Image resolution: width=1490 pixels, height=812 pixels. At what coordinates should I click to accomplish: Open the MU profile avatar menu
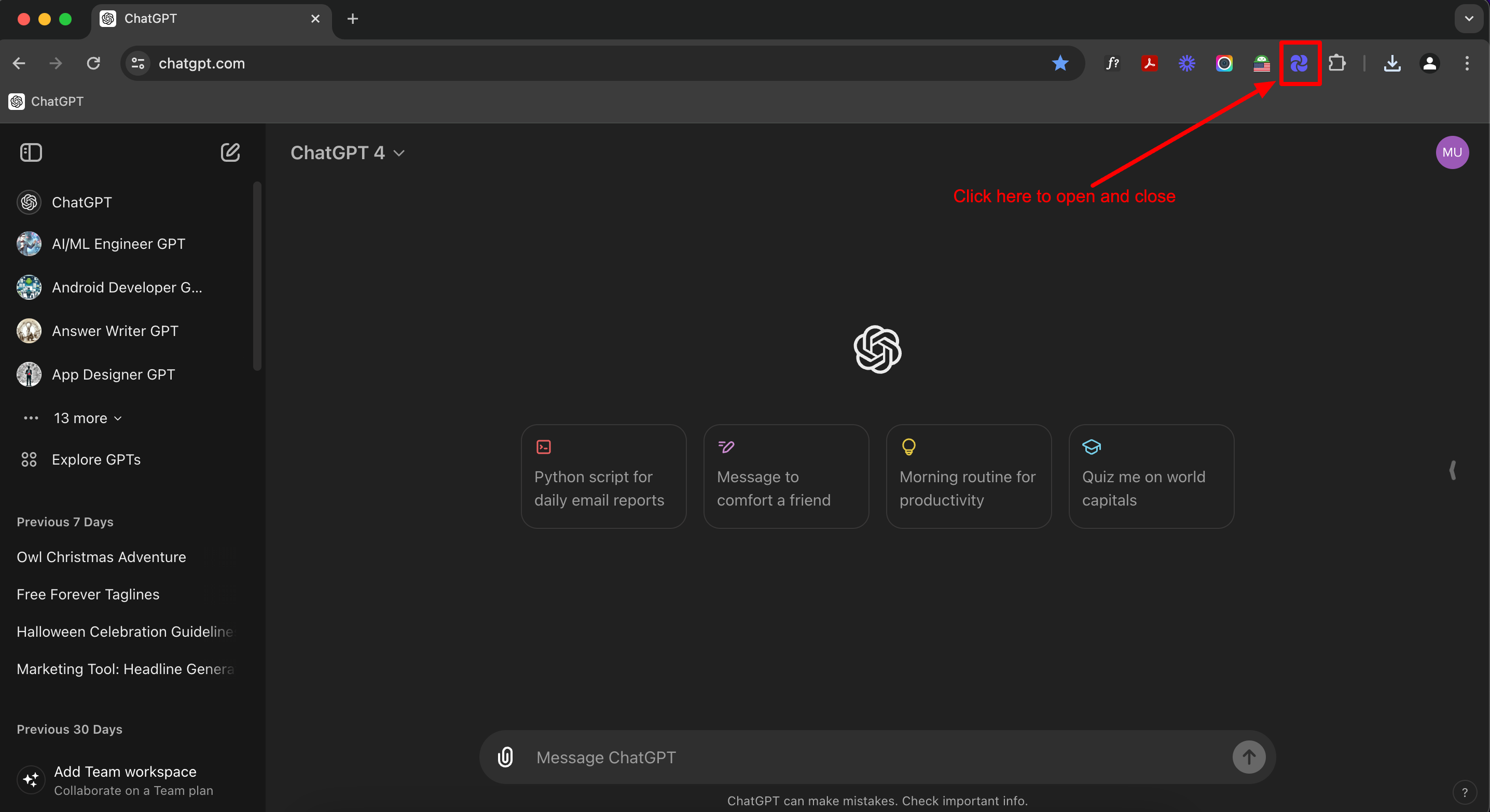point(1451,152)
